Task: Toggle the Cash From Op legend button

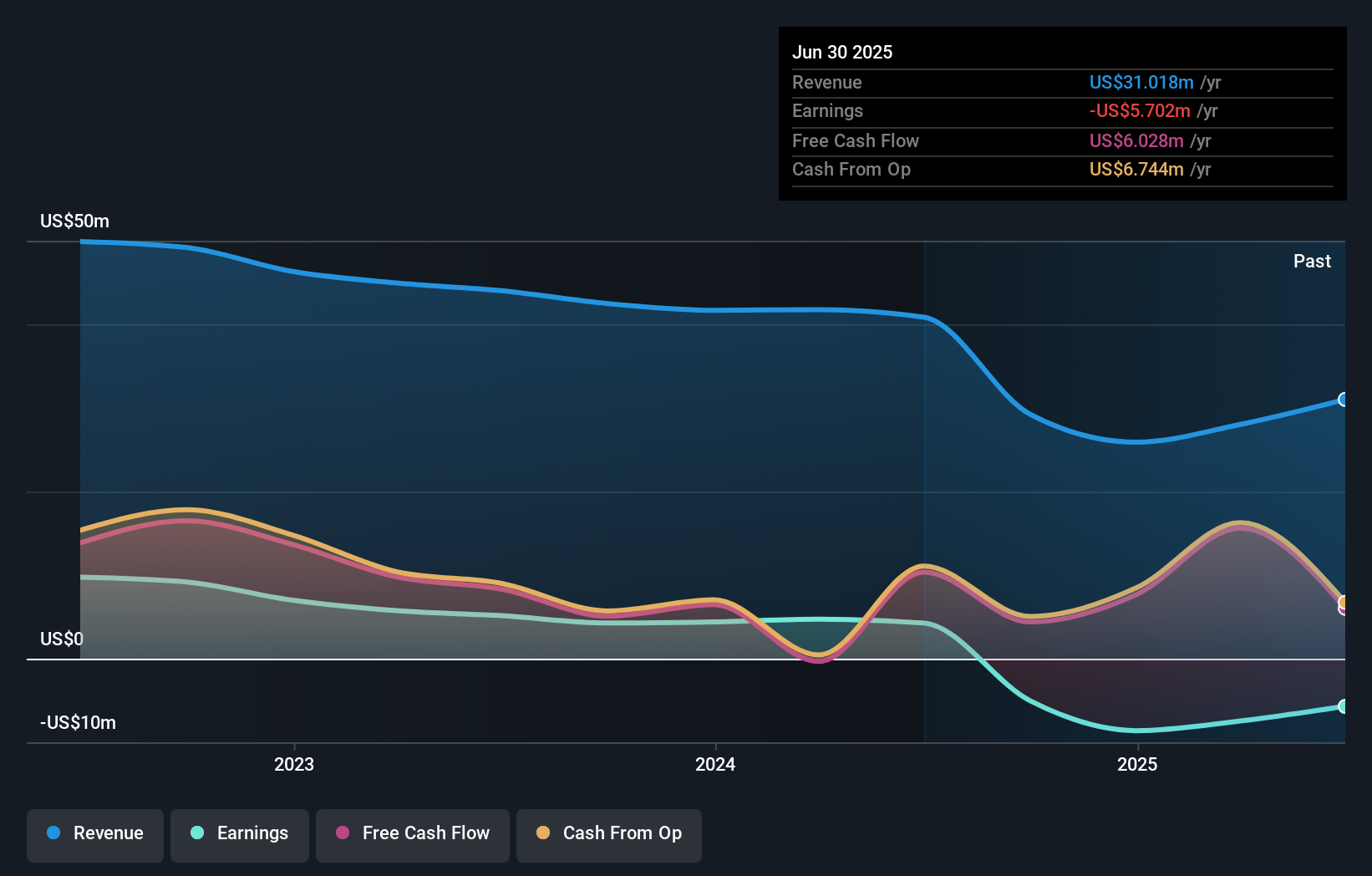Action: (x=609, y=835)
